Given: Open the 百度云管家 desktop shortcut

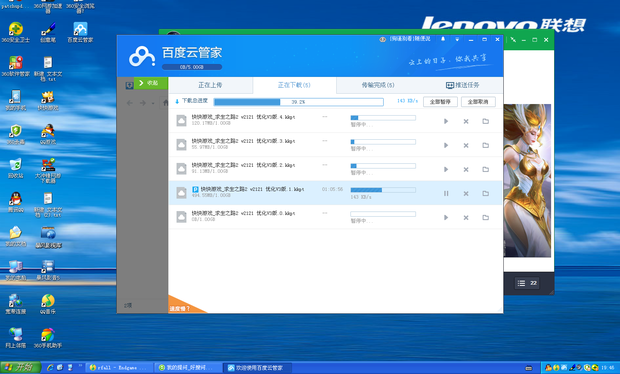Looking at the screenshot, I should tap(80, 32).
